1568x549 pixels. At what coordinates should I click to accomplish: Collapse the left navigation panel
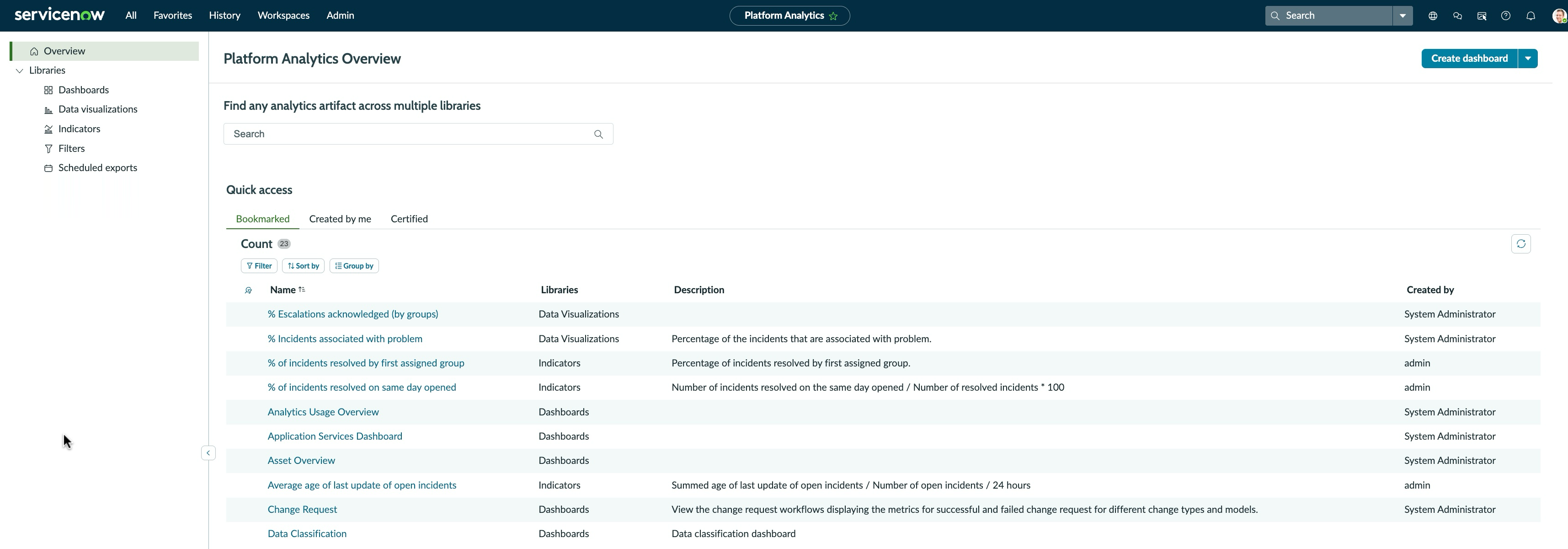[208, 453]
